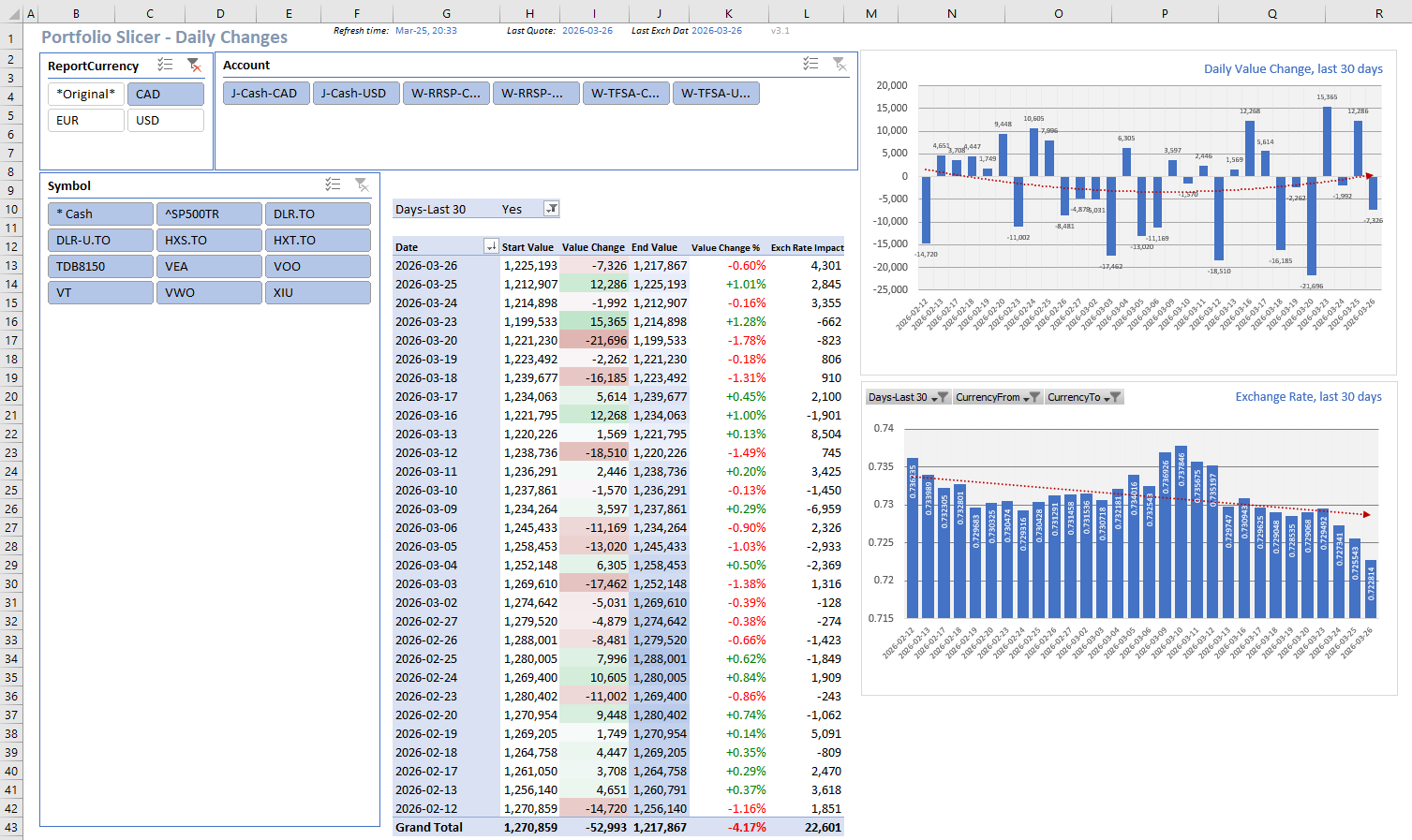Viewport: 1412px width, 840px height.
Task: Select the ^SP500TR symbol button
Action: (209, 214)
